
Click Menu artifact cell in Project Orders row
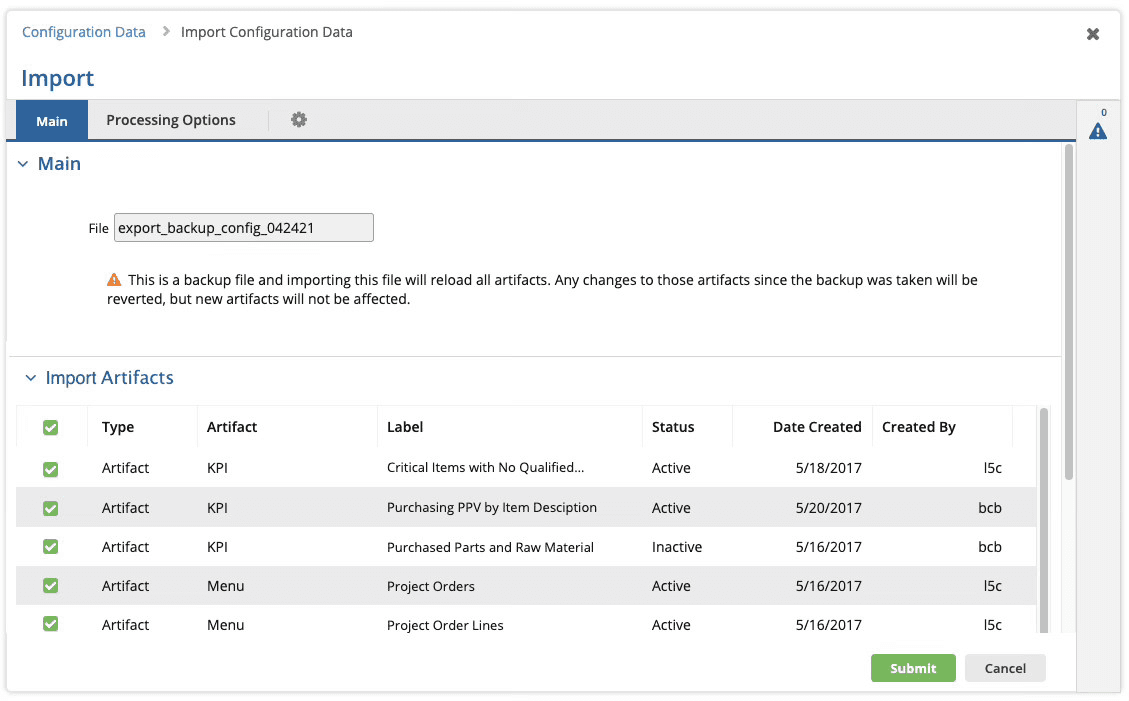[x=225, y=586]
